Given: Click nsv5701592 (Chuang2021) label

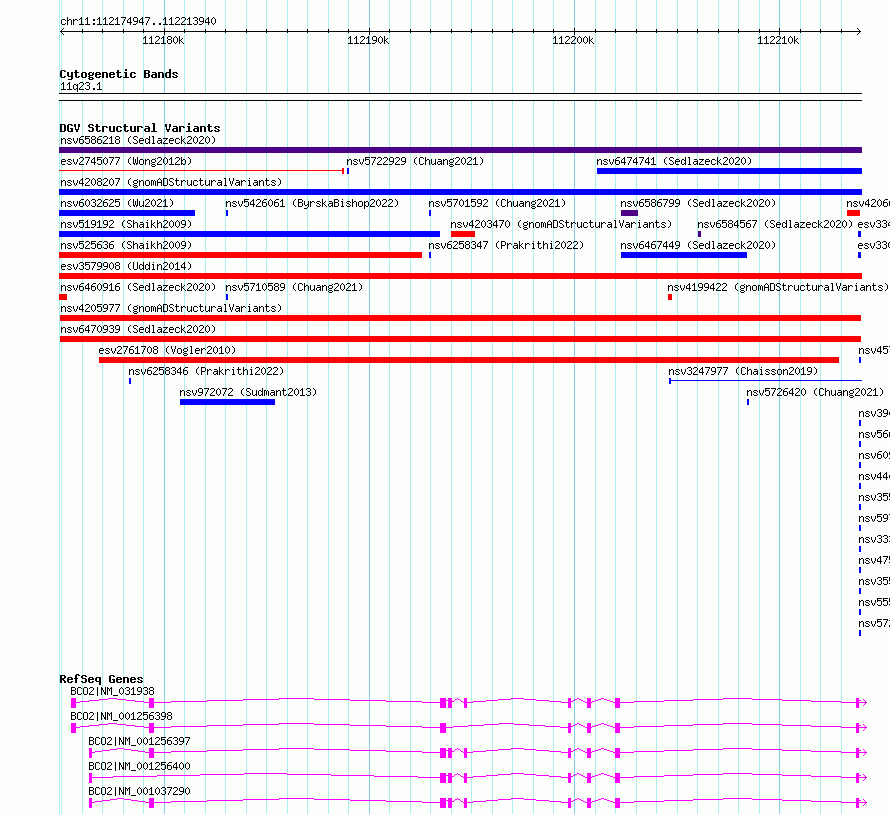Looking at the screenshot, I should click(497, 203).
